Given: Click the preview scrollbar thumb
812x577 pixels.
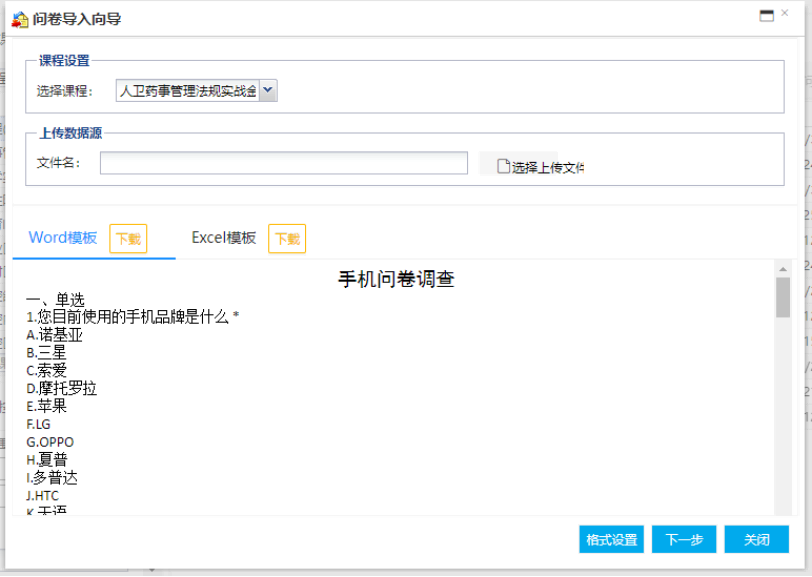Looking at the screenshot, I should coord(783,297).
